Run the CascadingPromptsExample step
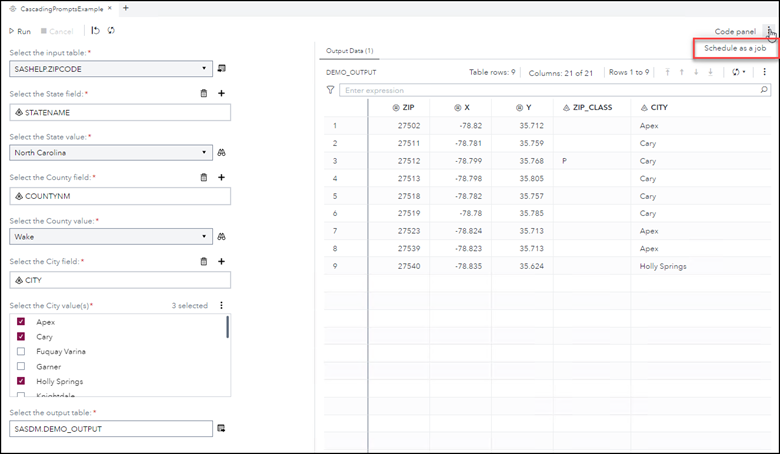This screenshot has height=454, width=780. 19,31
